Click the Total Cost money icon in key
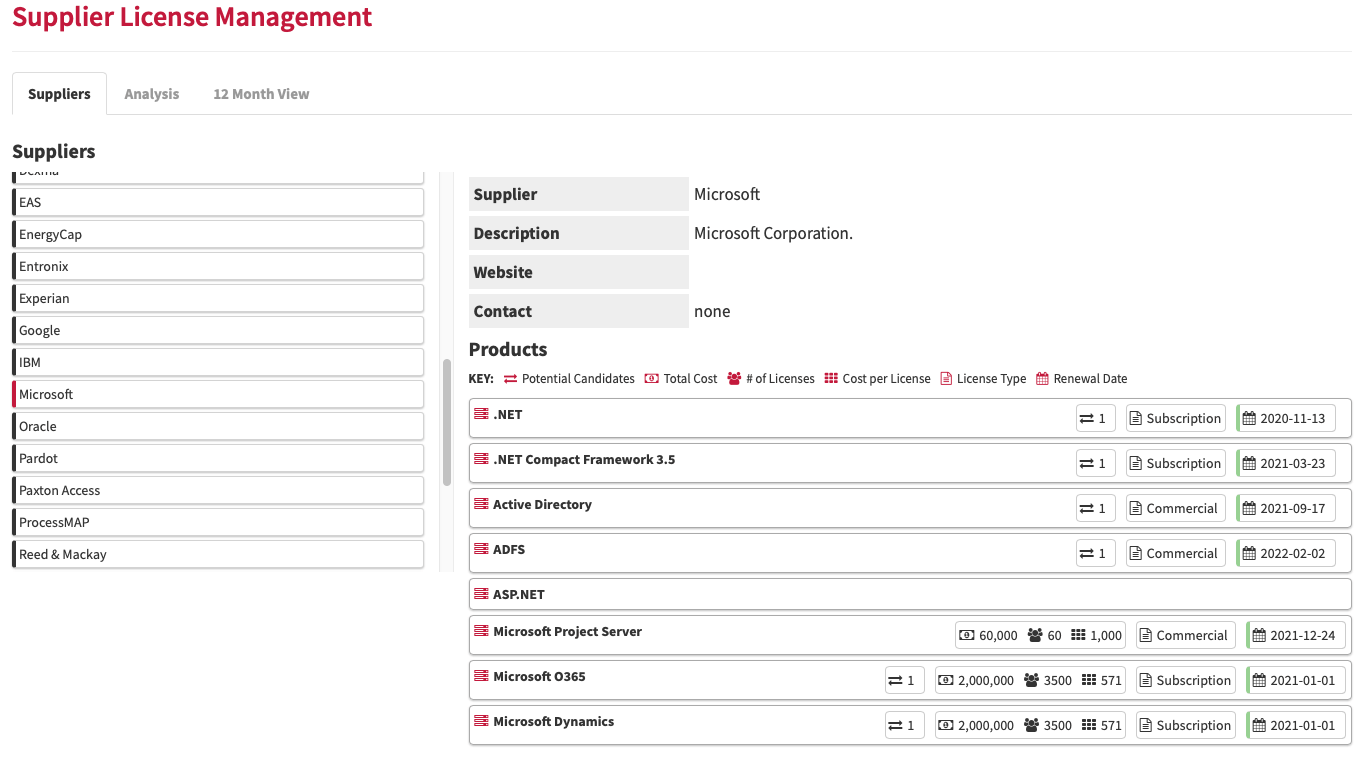 tap(652, 379)
